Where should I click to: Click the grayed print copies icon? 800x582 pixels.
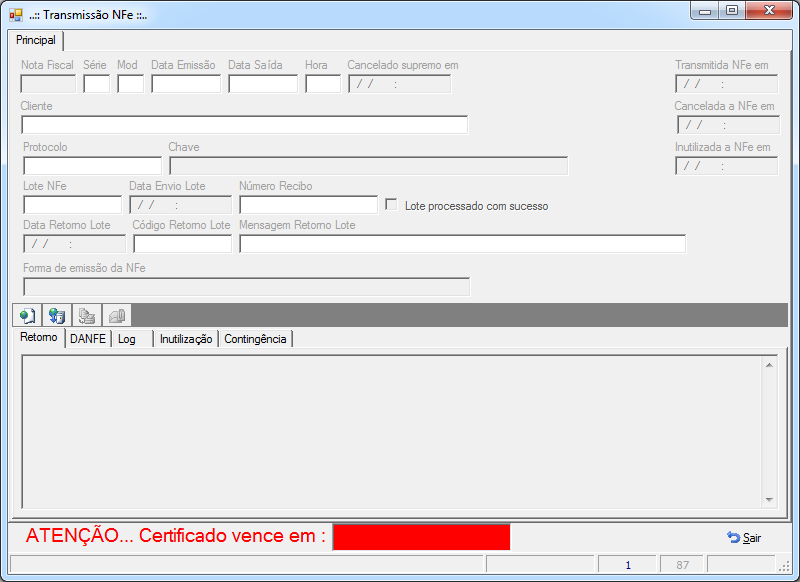87,316
